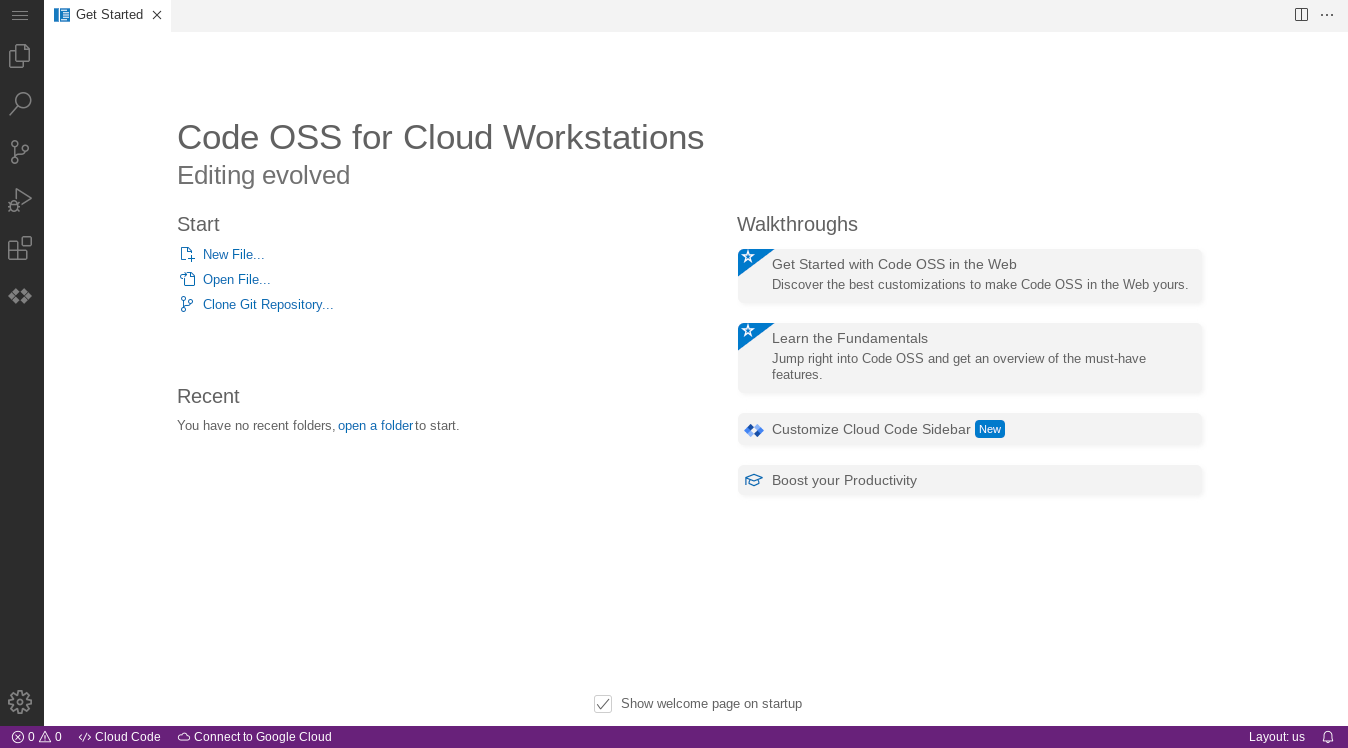Open the Extensions view
This screenshot has width=1348, height=748.
click(20, 248)
